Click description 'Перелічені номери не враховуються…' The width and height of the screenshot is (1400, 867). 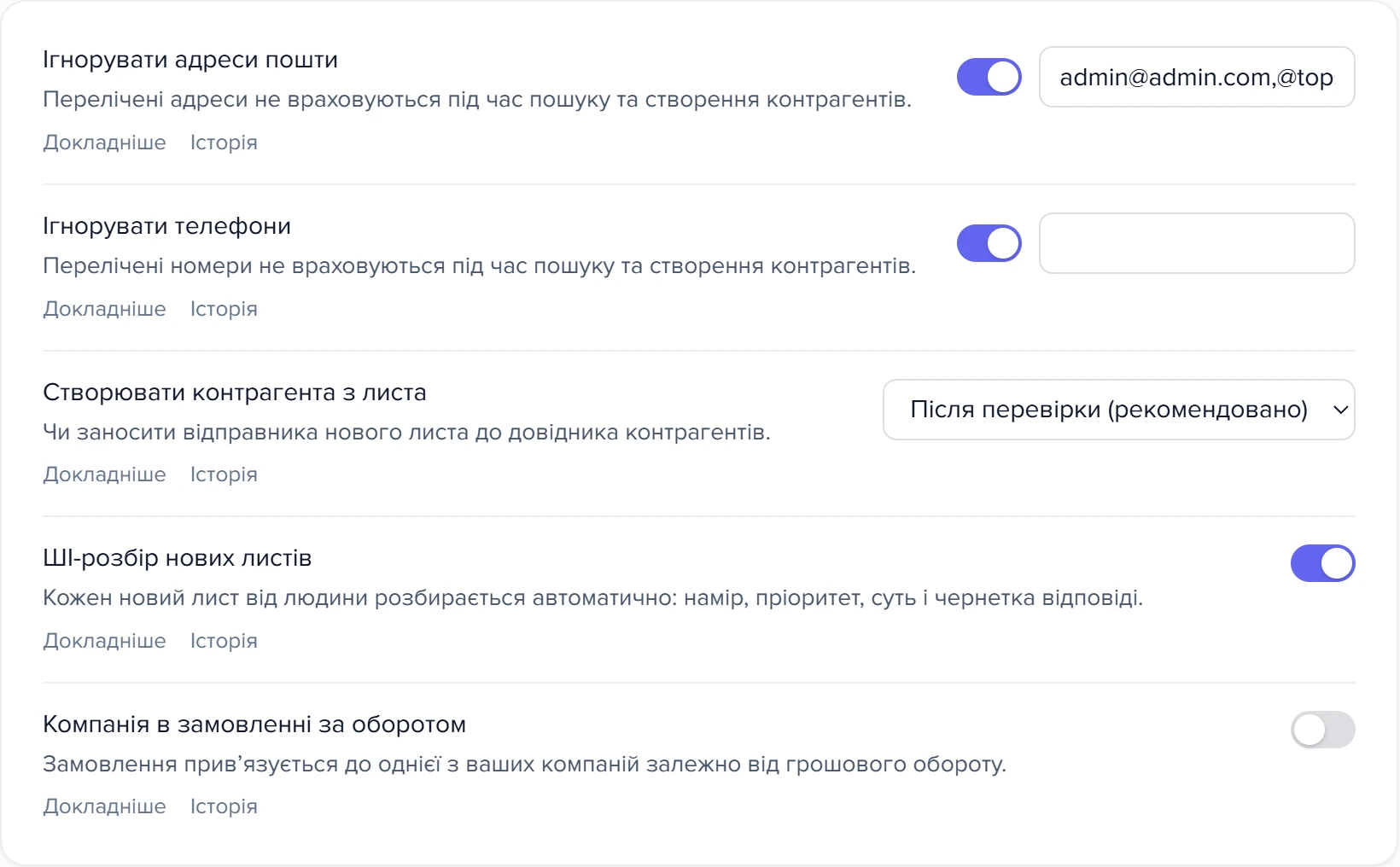tap(479, 266)
